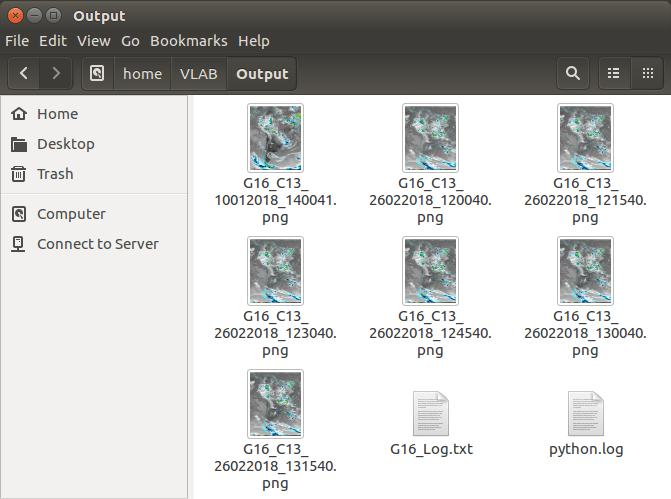Click the Desktop folder icon in sidebar

click(x=19, y=144)
